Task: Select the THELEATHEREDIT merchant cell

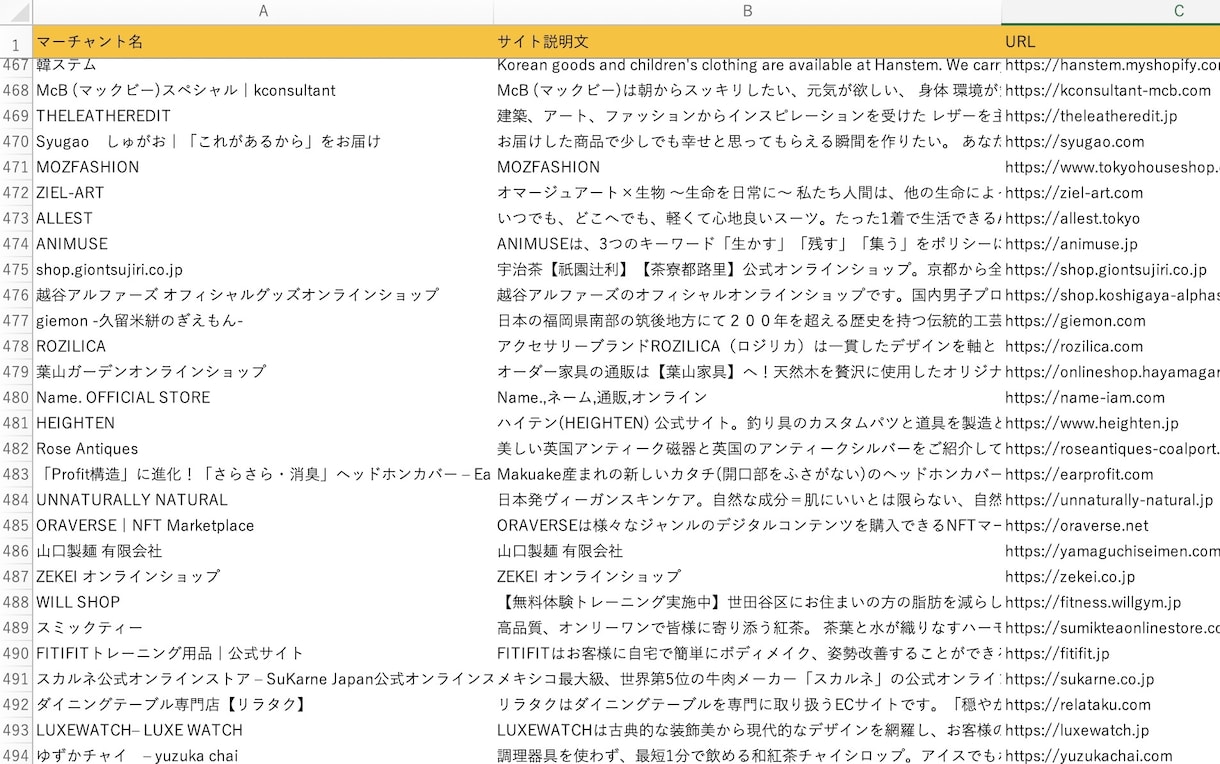Action: pos(263,116)
